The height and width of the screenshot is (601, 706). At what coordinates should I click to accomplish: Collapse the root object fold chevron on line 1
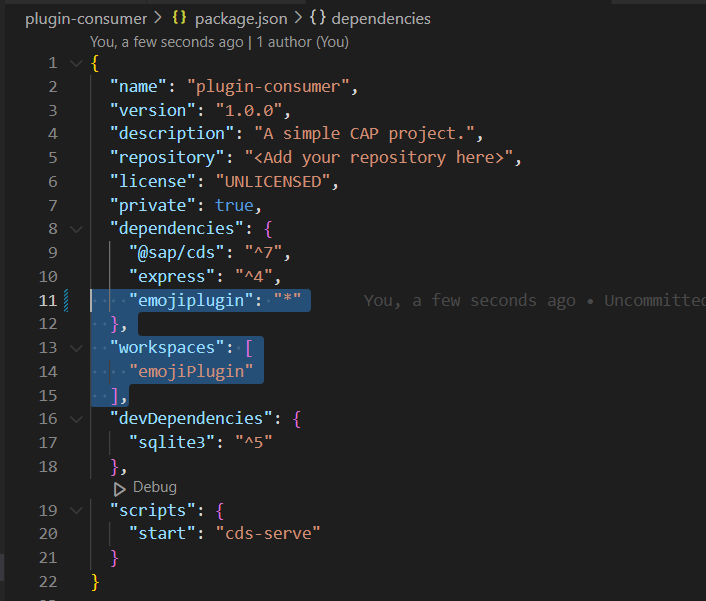pos(77,63)
